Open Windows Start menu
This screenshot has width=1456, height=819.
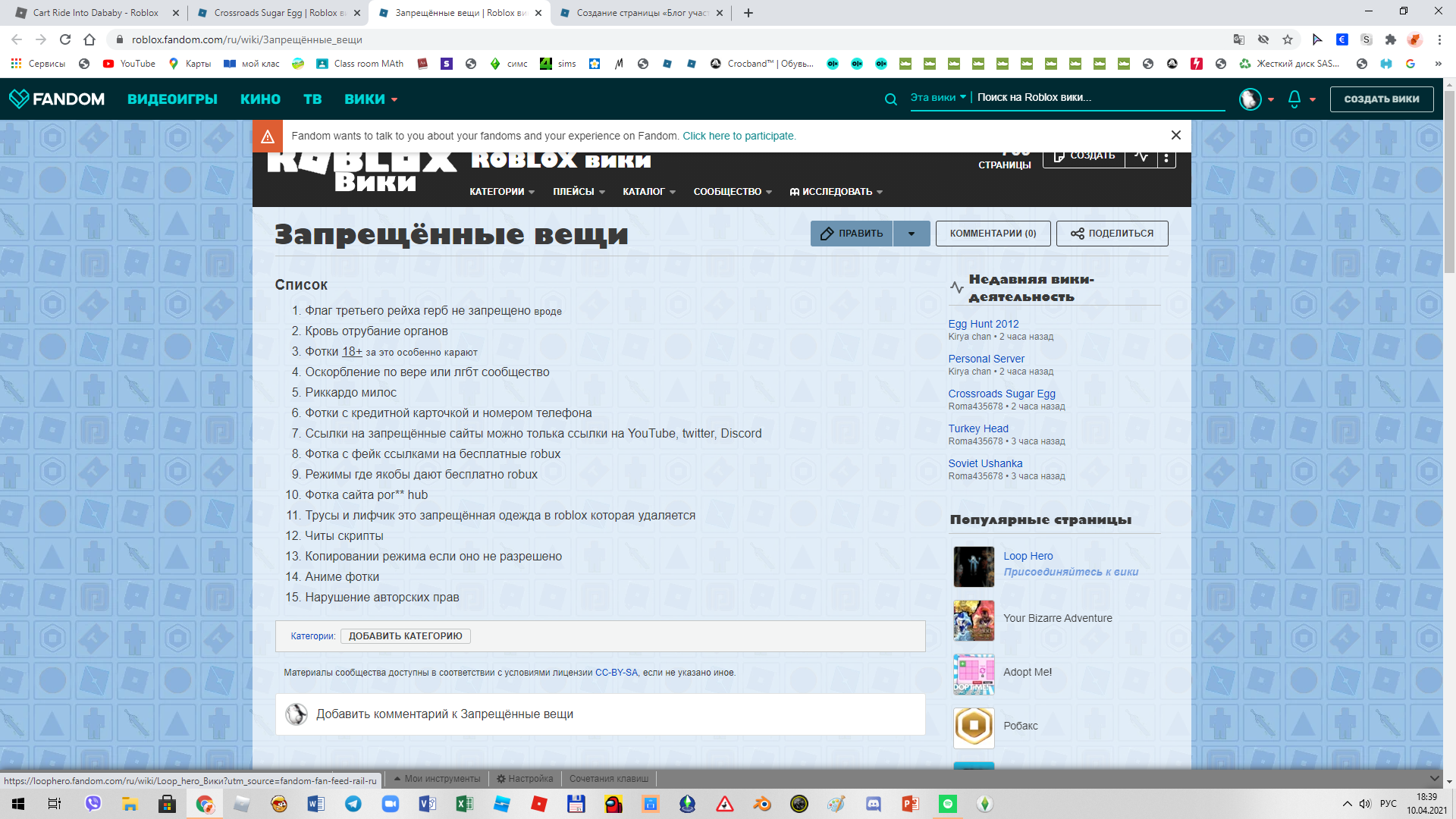click(x=18, y=804)
